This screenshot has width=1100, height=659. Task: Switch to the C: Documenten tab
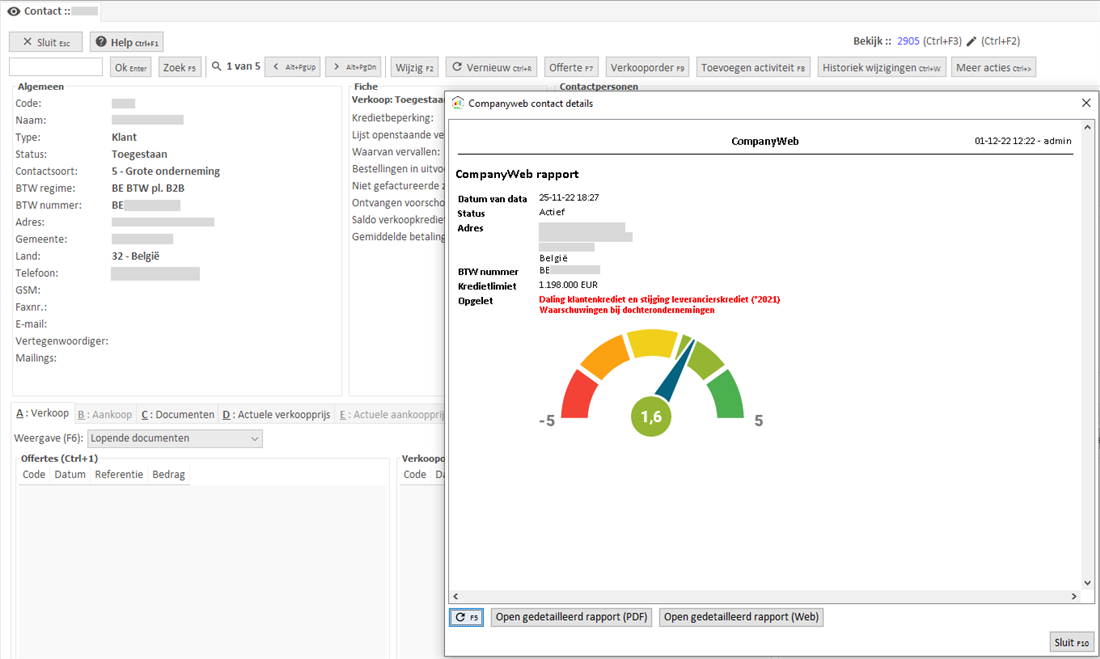tap(177, 414)
